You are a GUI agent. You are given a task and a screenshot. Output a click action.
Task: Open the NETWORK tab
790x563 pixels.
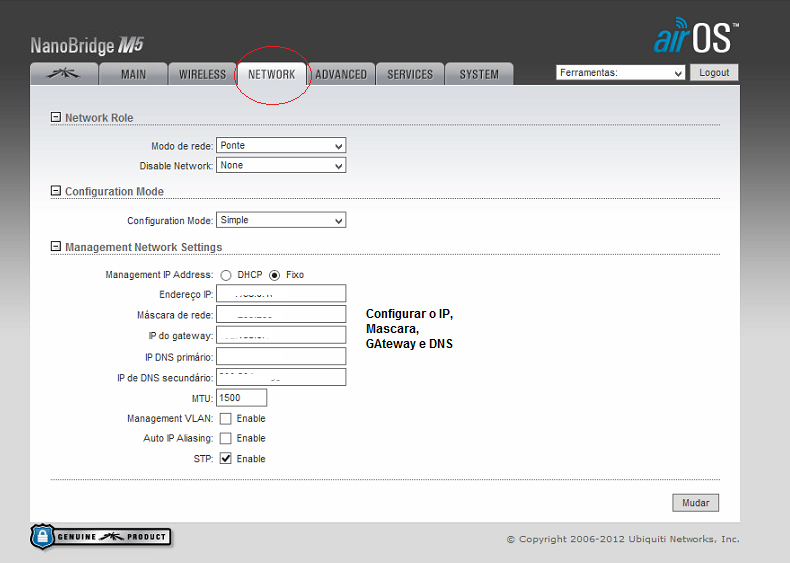(x=272, y=74)
